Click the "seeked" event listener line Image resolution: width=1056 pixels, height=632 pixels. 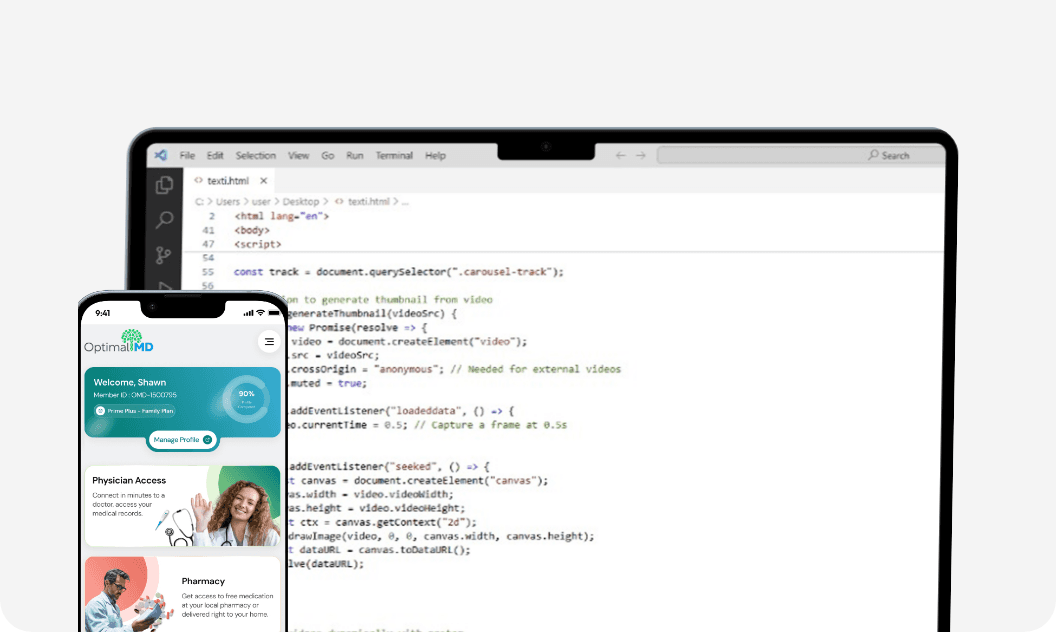(389, 466)
